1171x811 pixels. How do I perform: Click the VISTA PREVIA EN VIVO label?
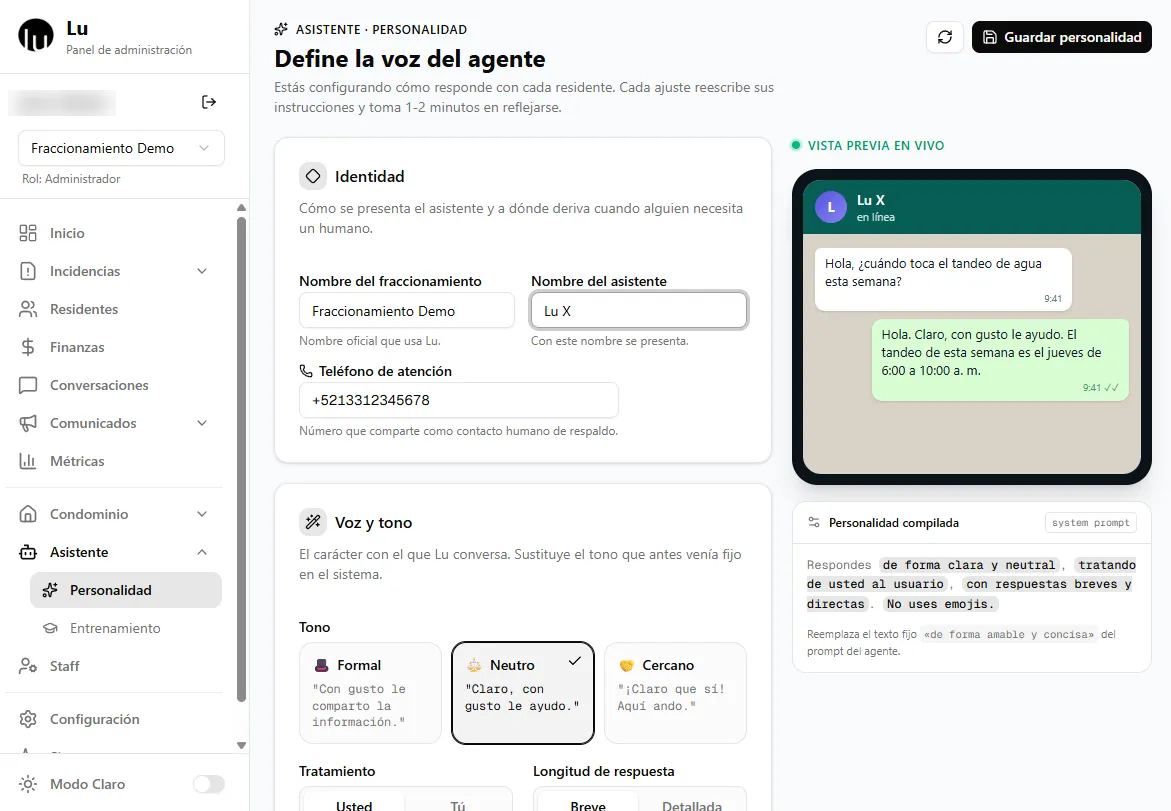click(875, 146)
